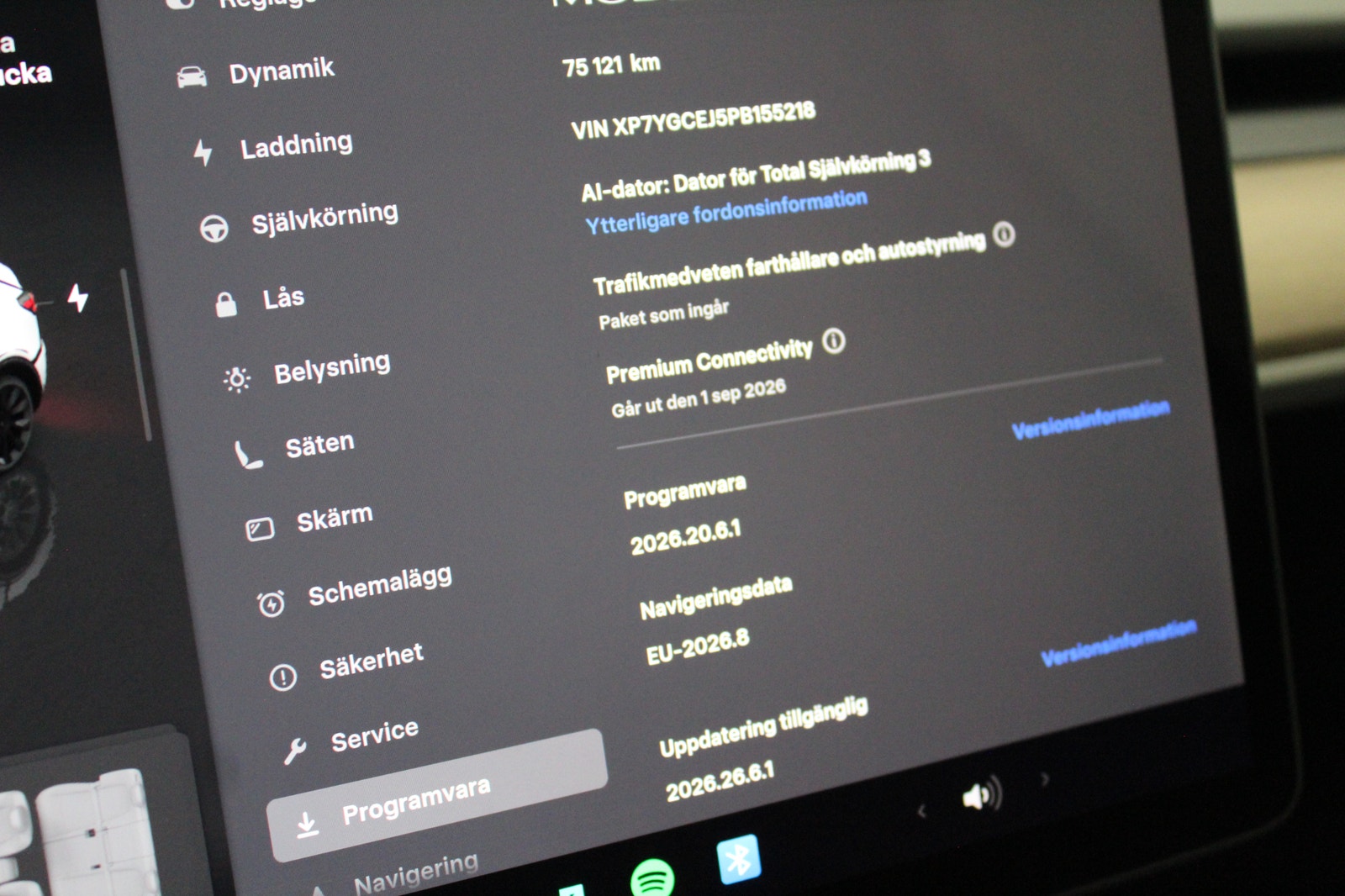The width and height of the screenshot is (1345, 896).
Task: Select the Programvara menu item
Action: (437, 797)
